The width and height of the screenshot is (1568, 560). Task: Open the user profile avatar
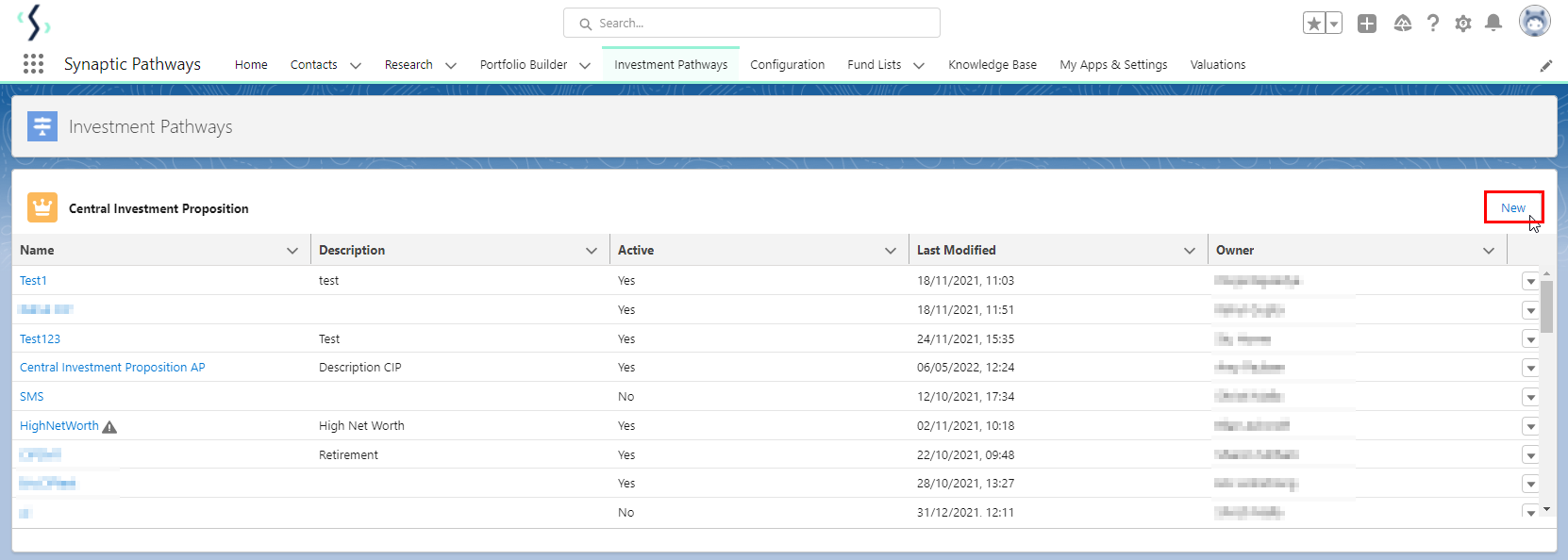point(1535,22)
